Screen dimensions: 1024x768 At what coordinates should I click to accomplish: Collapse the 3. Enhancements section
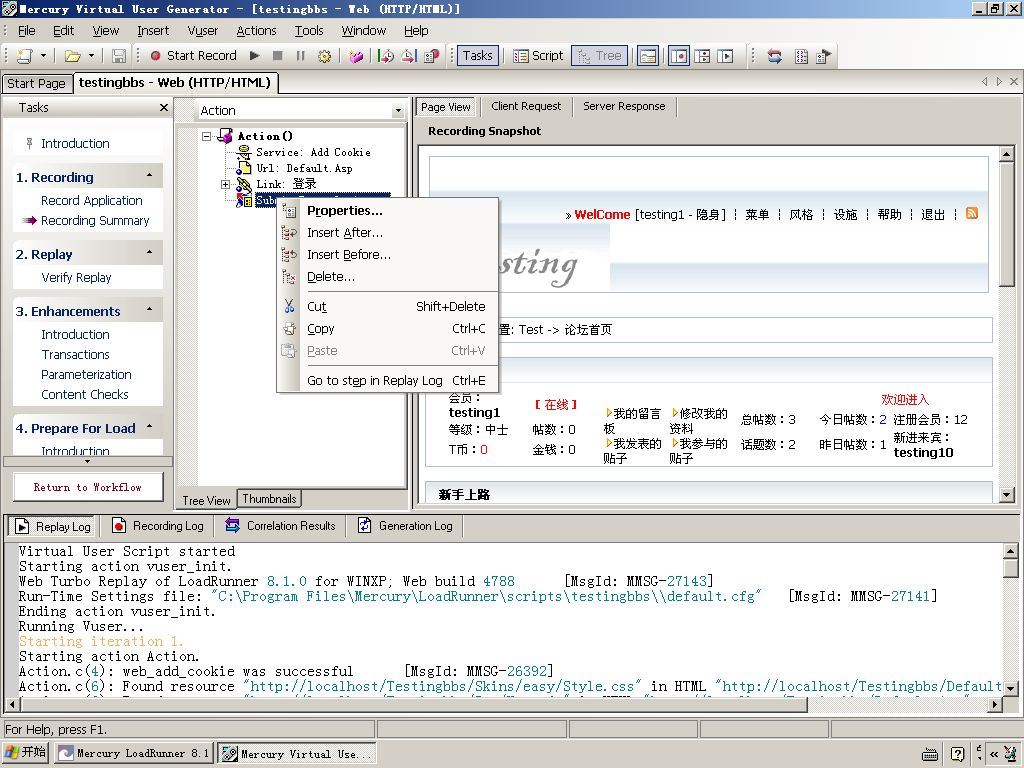tap(150, 310)
